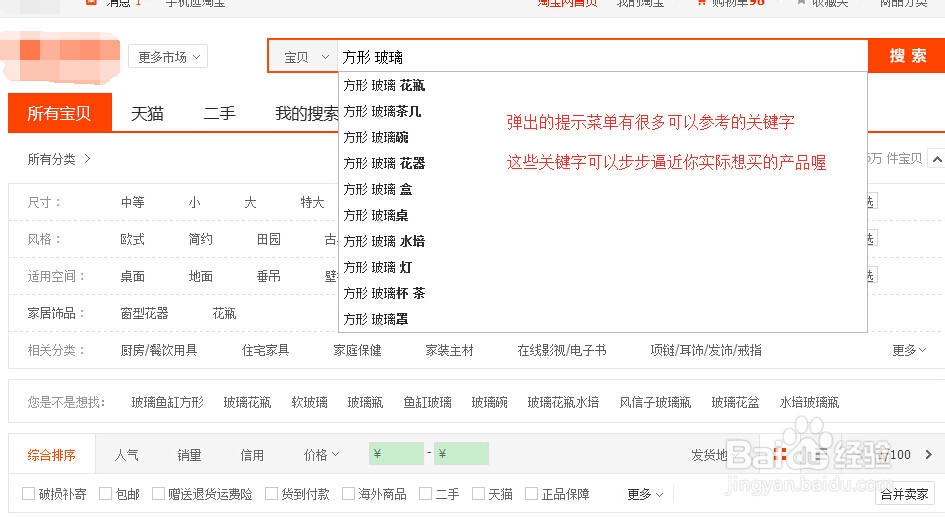Switch to the 所有宝贝 tab
Image resolution: width=945 pixels, height=517 pixels.
pos(60,113)
